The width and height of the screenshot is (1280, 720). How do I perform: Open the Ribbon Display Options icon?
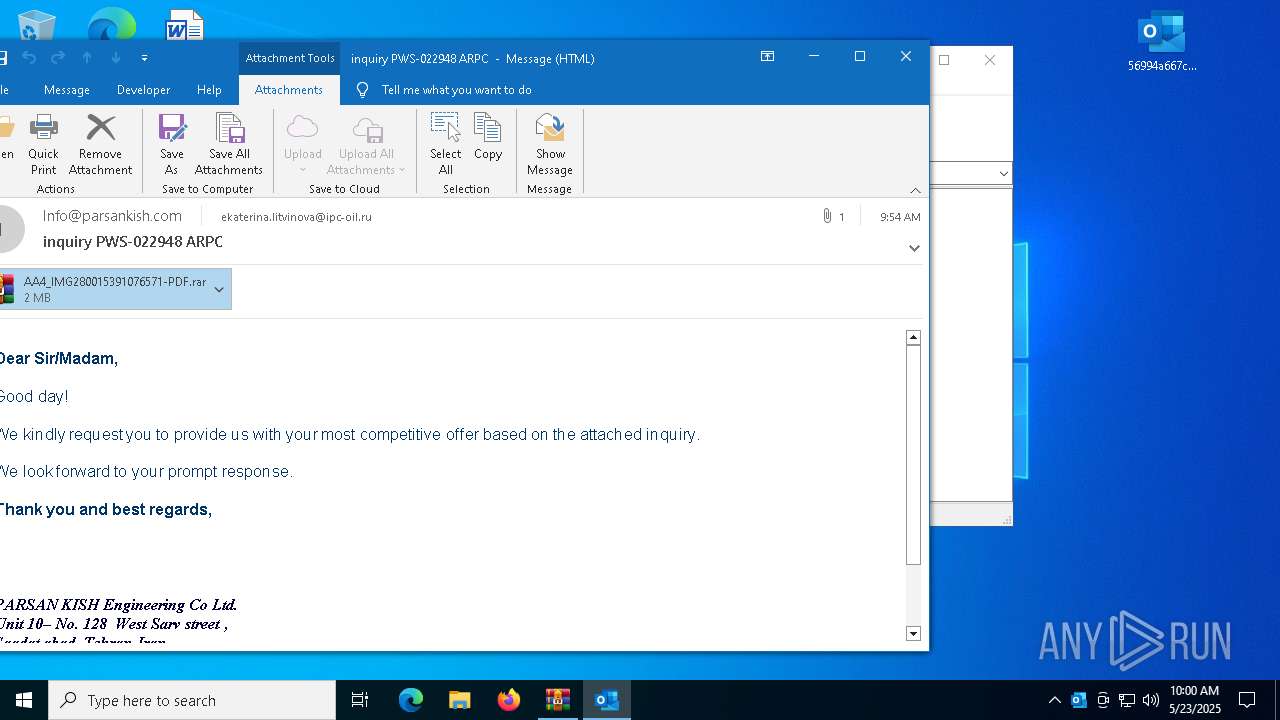click(x=767, y=57)
